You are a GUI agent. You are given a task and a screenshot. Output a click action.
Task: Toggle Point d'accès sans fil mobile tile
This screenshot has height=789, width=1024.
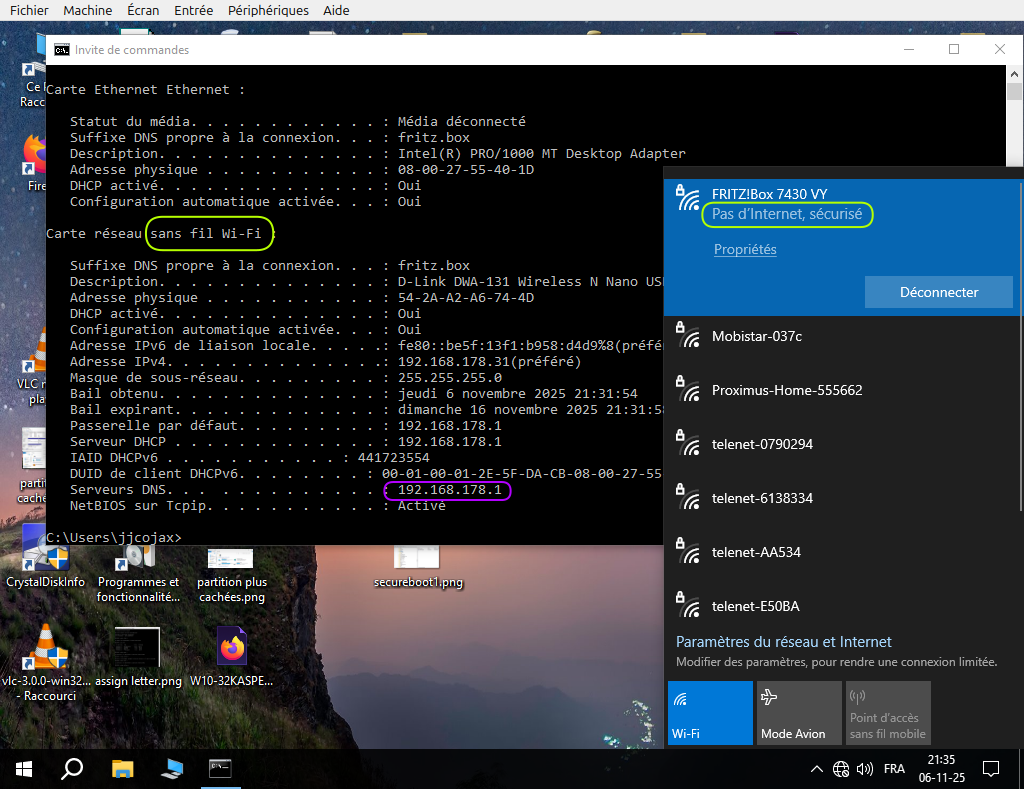click(x=888, y=713)
